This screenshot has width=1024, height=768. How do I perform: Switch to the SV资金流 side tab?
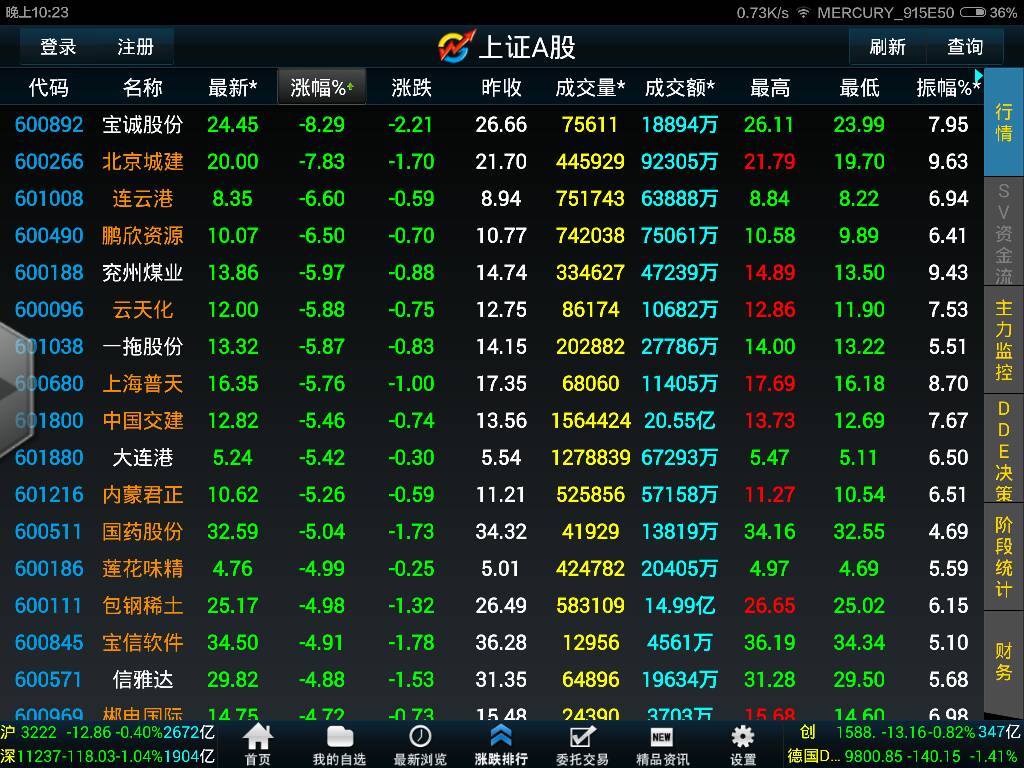[x=1004, y=232]
